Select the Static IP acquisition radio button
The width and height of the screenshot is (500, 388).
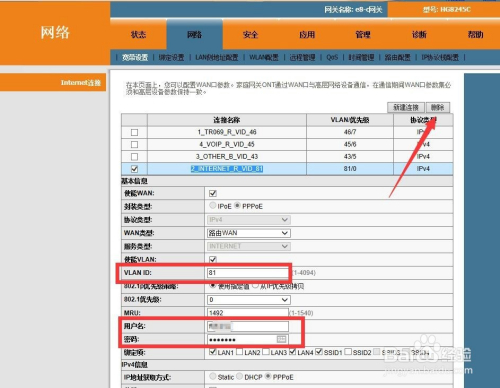point(212,376)
